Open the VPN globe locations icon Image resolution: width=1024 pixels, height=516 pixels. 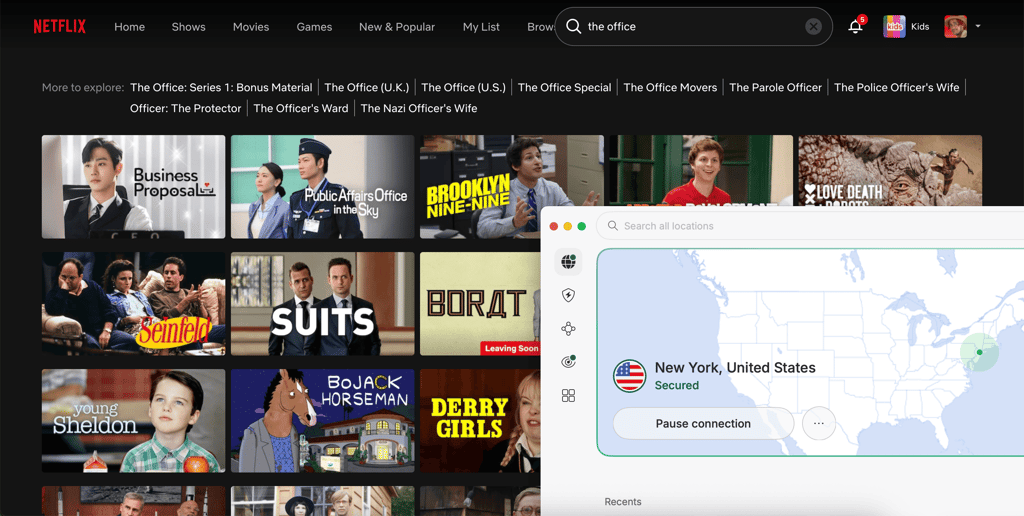pos(568,262)
